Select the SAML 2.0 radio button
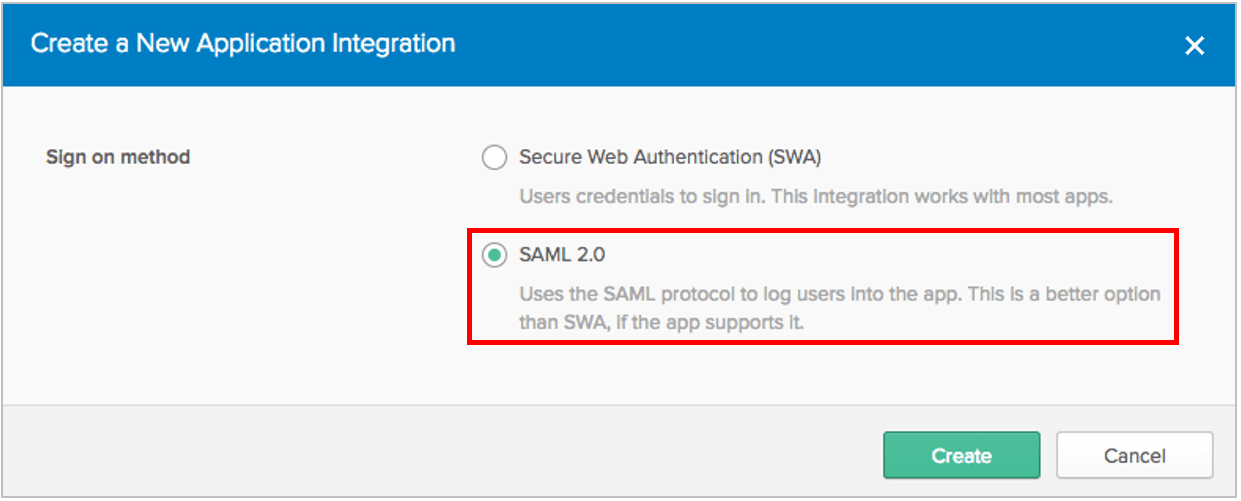The height and width of the screenshot is (501, 1241). click(x=494, y=255)
